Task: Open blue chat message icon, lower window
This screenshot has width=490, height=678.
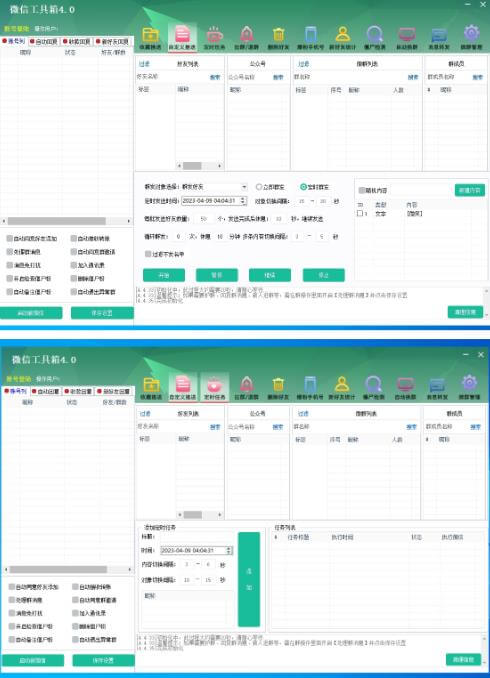Action: (437, 387)
